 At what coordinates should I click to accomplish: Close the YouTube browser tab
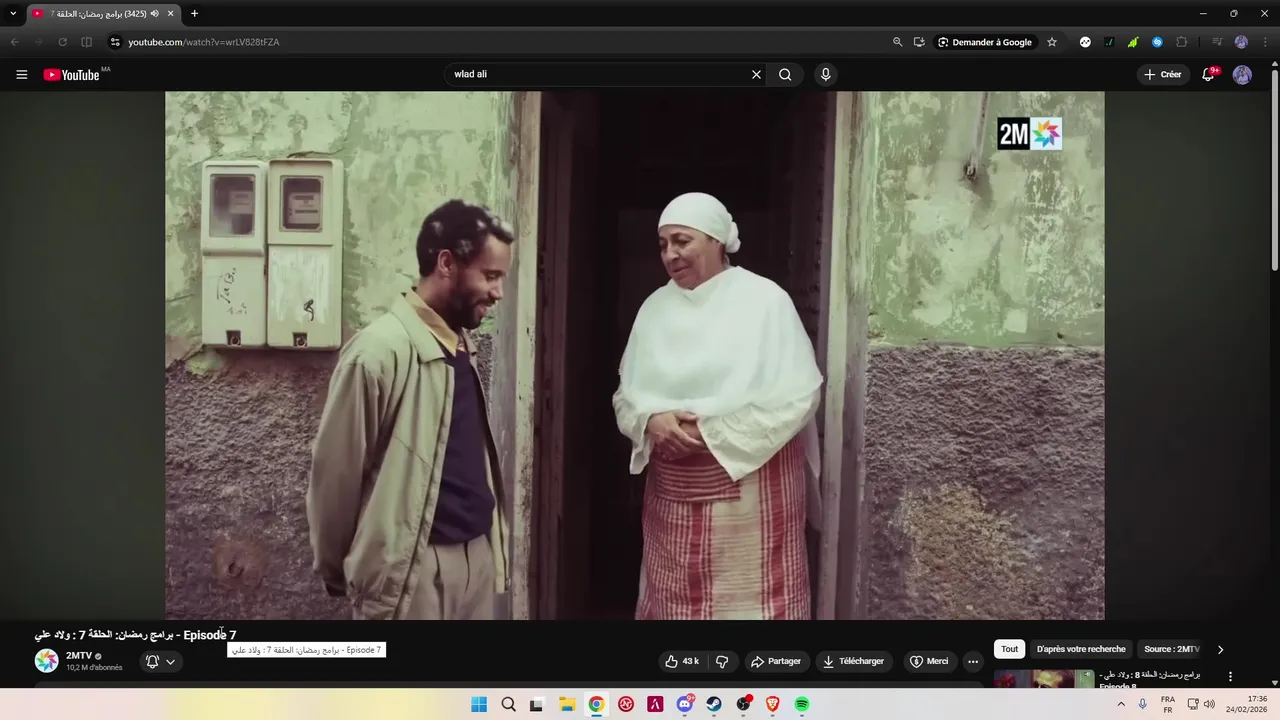click(x=171, y=14)
